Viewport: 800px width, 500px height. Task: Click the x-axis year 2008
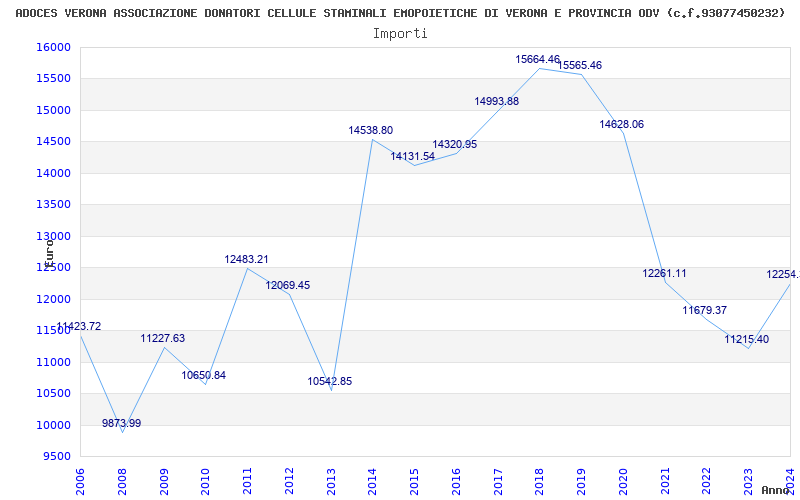pos(122,482)
